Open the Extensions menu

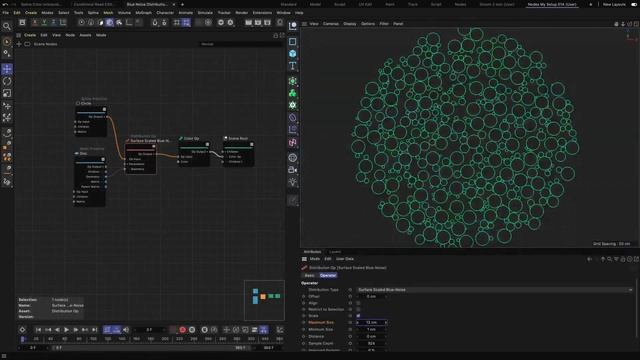click(x=262, y=13)
